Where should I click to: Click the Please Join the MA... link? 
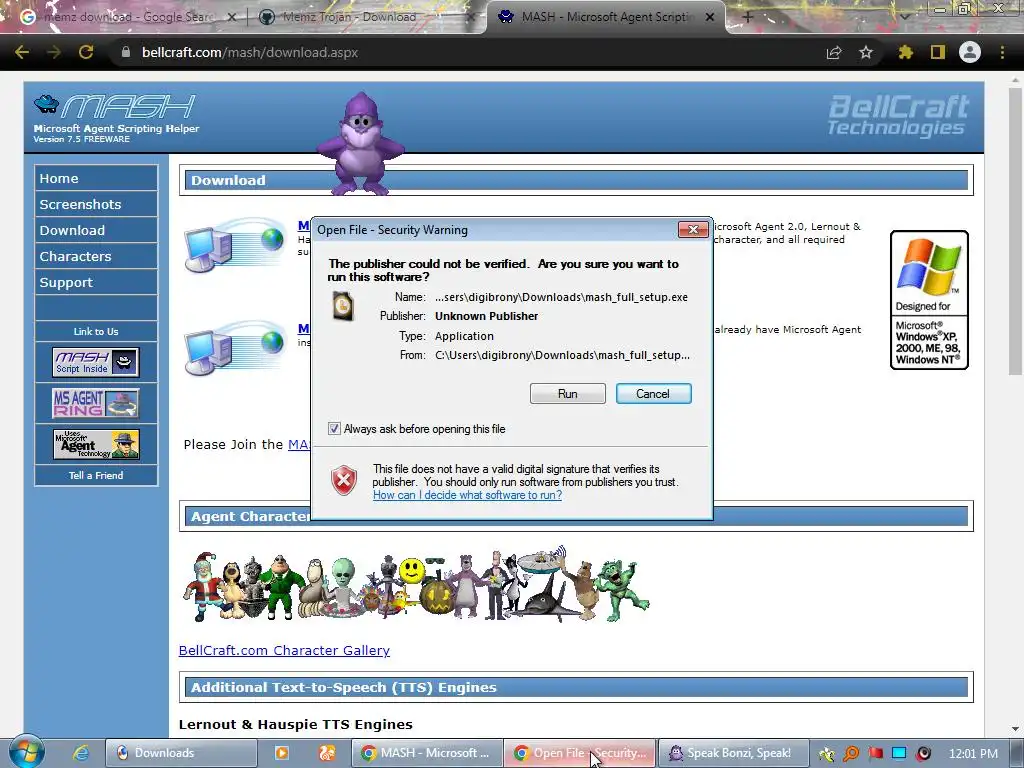(x=298, y=445)
